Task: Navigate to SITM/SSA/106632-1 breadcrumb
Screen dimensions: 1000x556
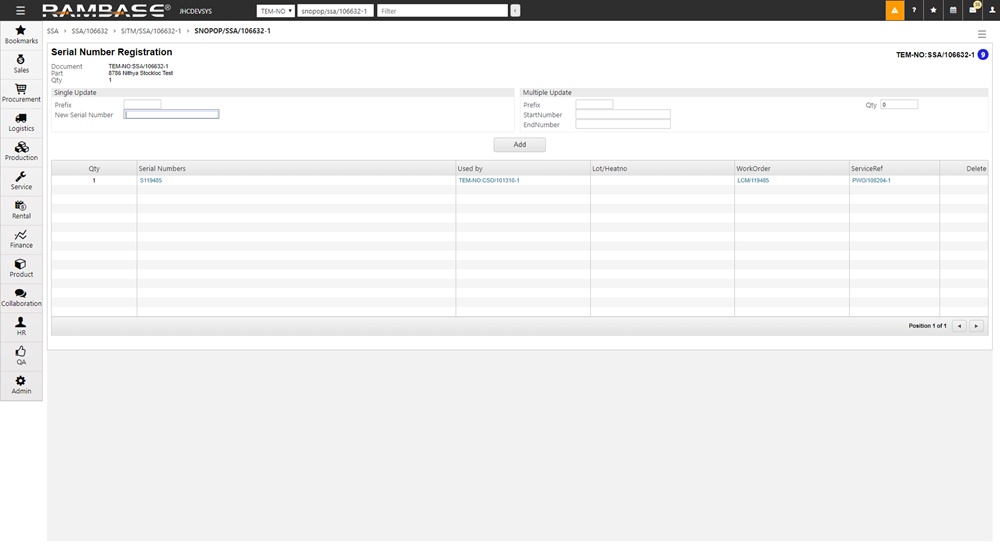Action: [x=151, y=31]
